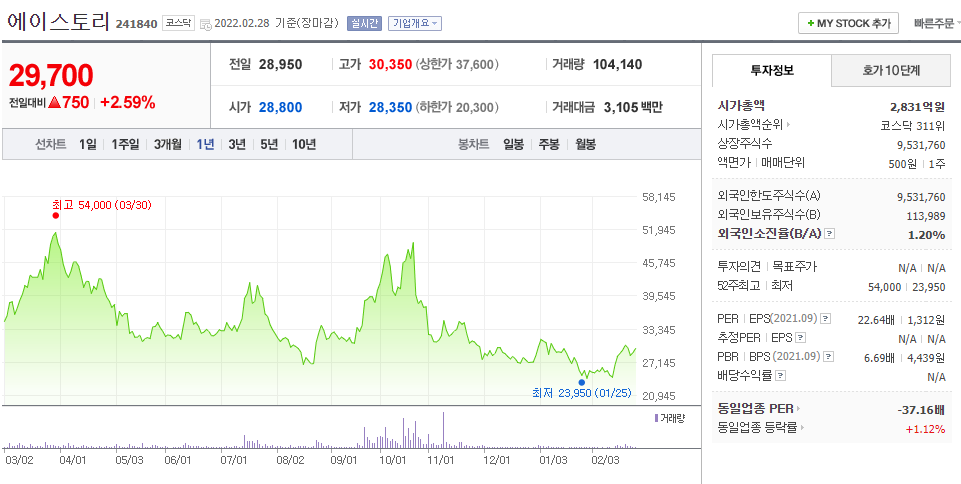961x484 pixels.
Task: Toggle the 실시간 button
Action: point(364,23)
